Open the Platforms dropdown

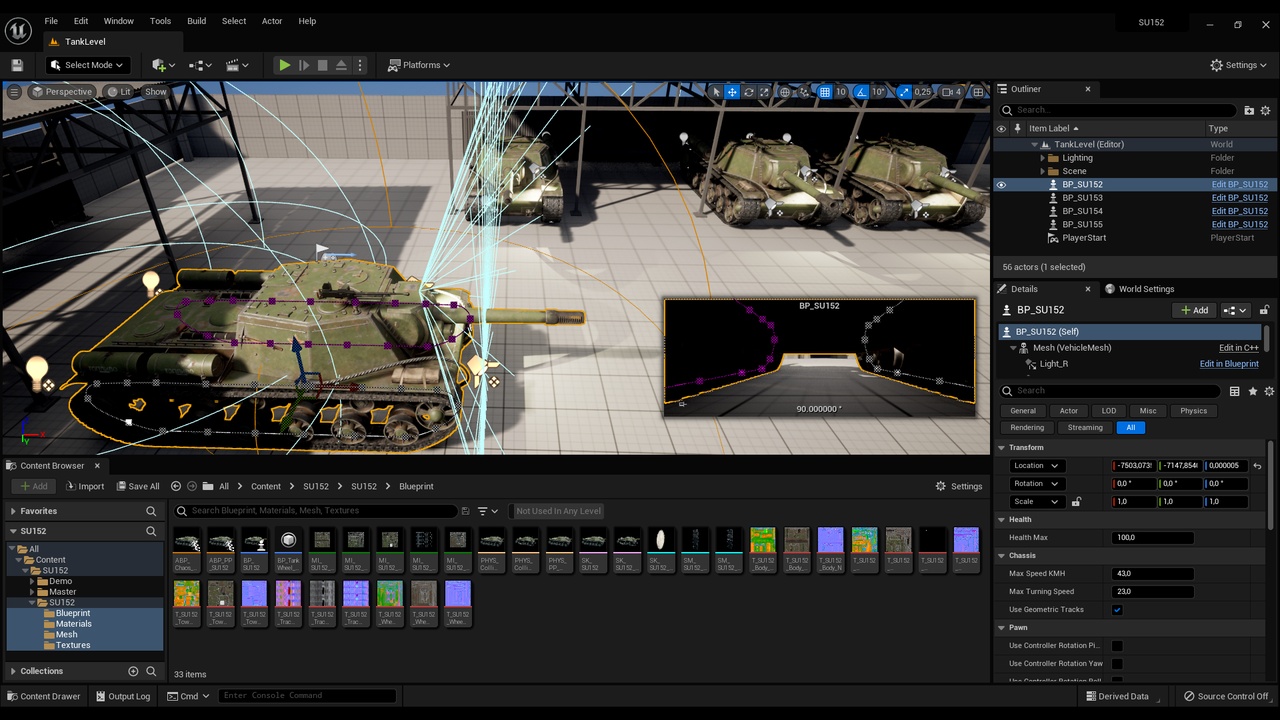pyautogui.click(x=420, y=65)
